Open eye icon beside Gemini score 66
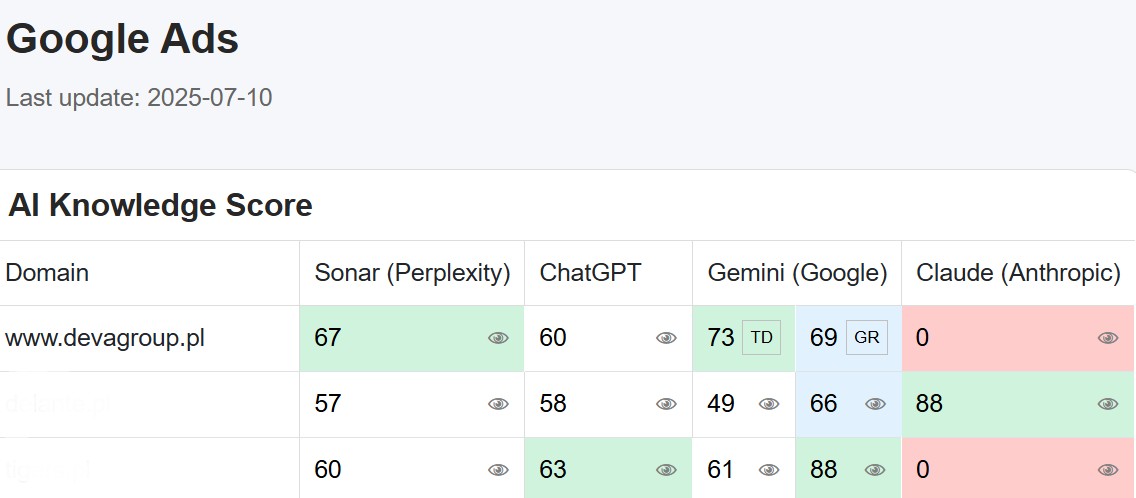The height and width of the screenshot is (498, 1136). [x=875, y=404]
